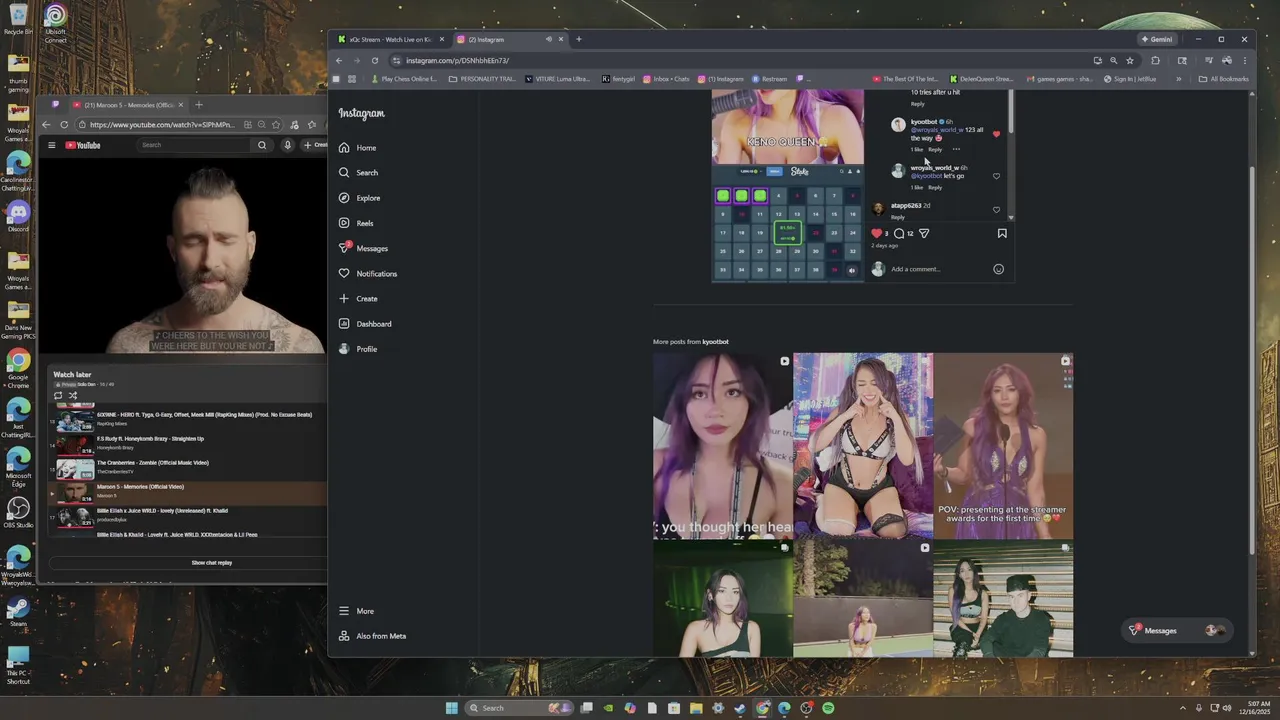Open Notifications in Instagram sidebar

click(367, 273)
